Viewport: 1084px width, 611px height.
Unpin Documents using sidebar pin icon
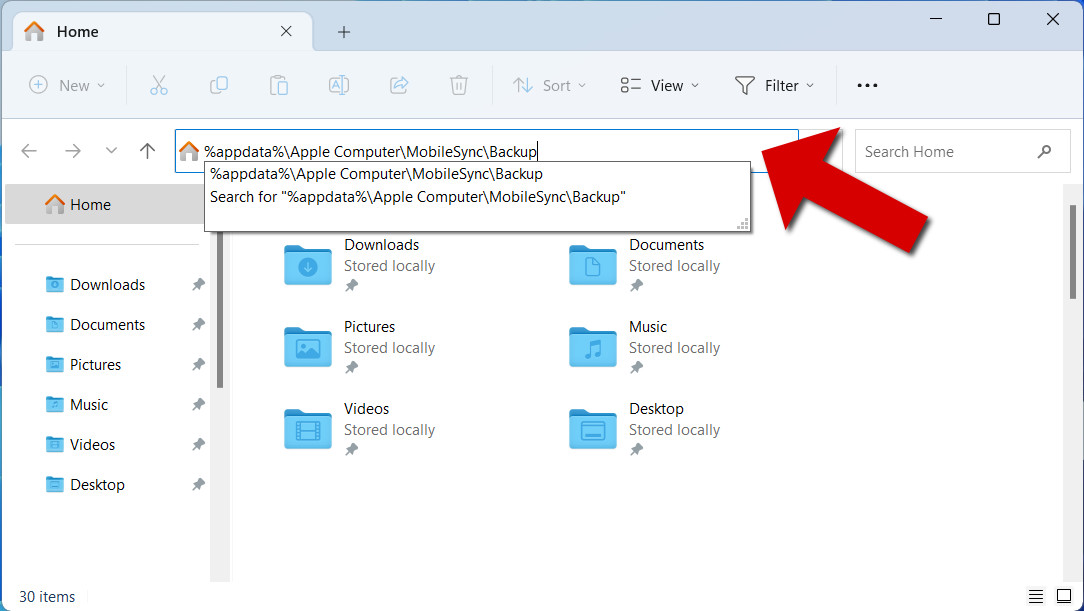tap(198, 324)
